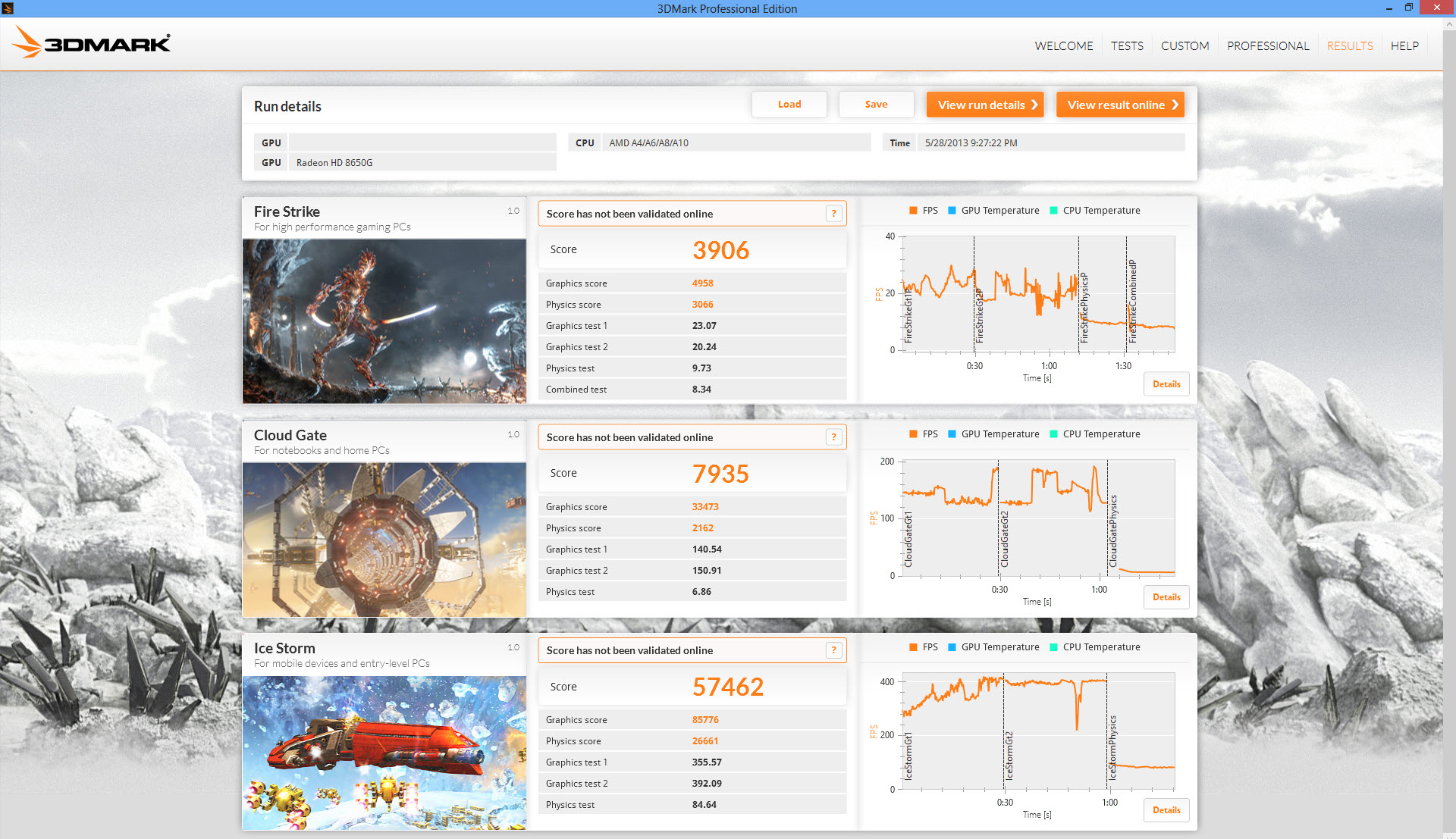Click Fire Strike graphics score 4958
This screenshot has width=1456, height=839.
coord(702,283)
